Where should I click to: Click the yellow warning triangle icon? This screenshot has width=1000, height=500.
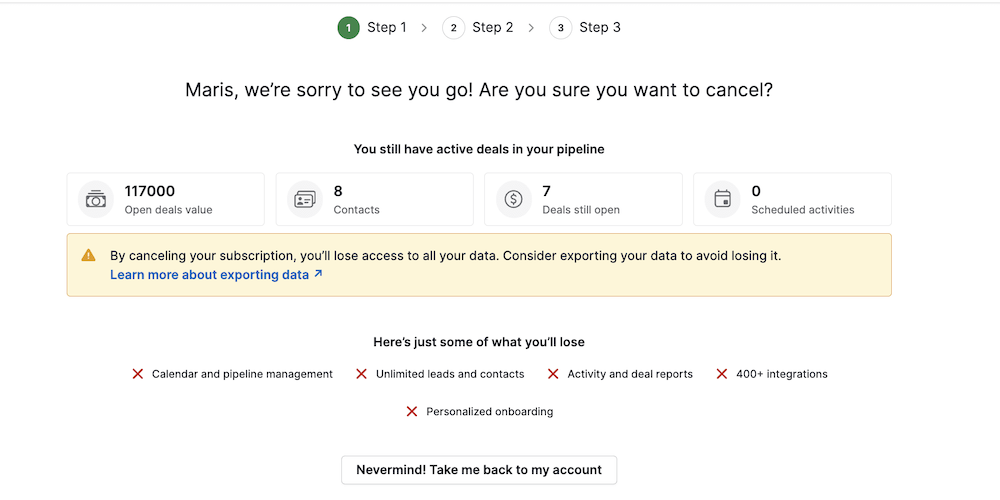click(x=89, y=256)
